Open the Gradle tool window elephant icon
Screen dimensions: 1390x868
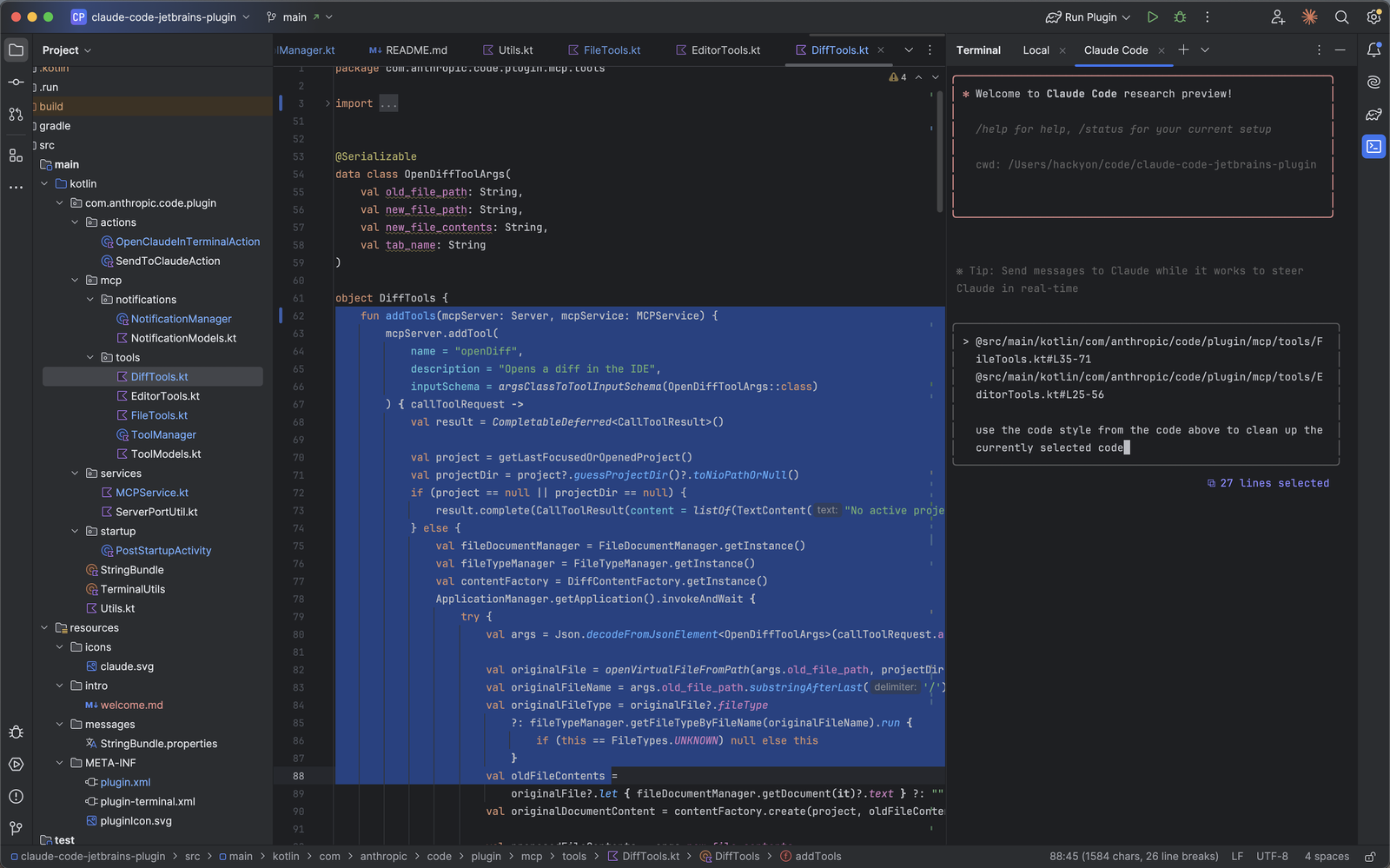[x=1373, y=114]
